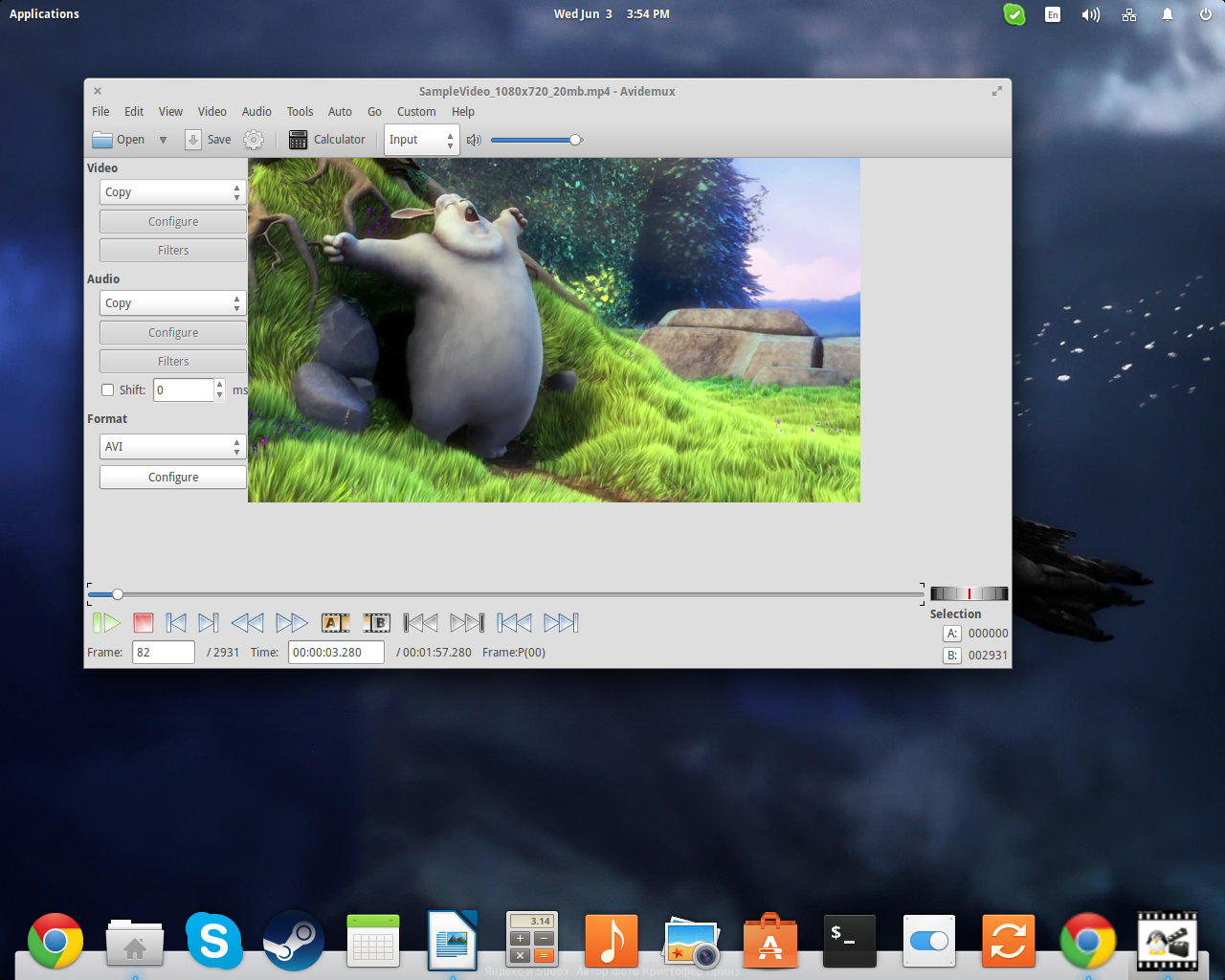
Task: Jump to selection marker B button
Action: [x=952, y=656]
